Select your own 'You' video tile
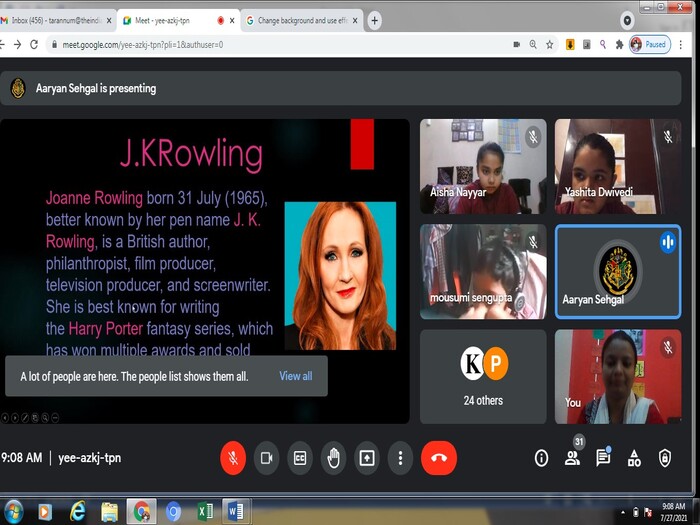700x525 pixels. 618,377
